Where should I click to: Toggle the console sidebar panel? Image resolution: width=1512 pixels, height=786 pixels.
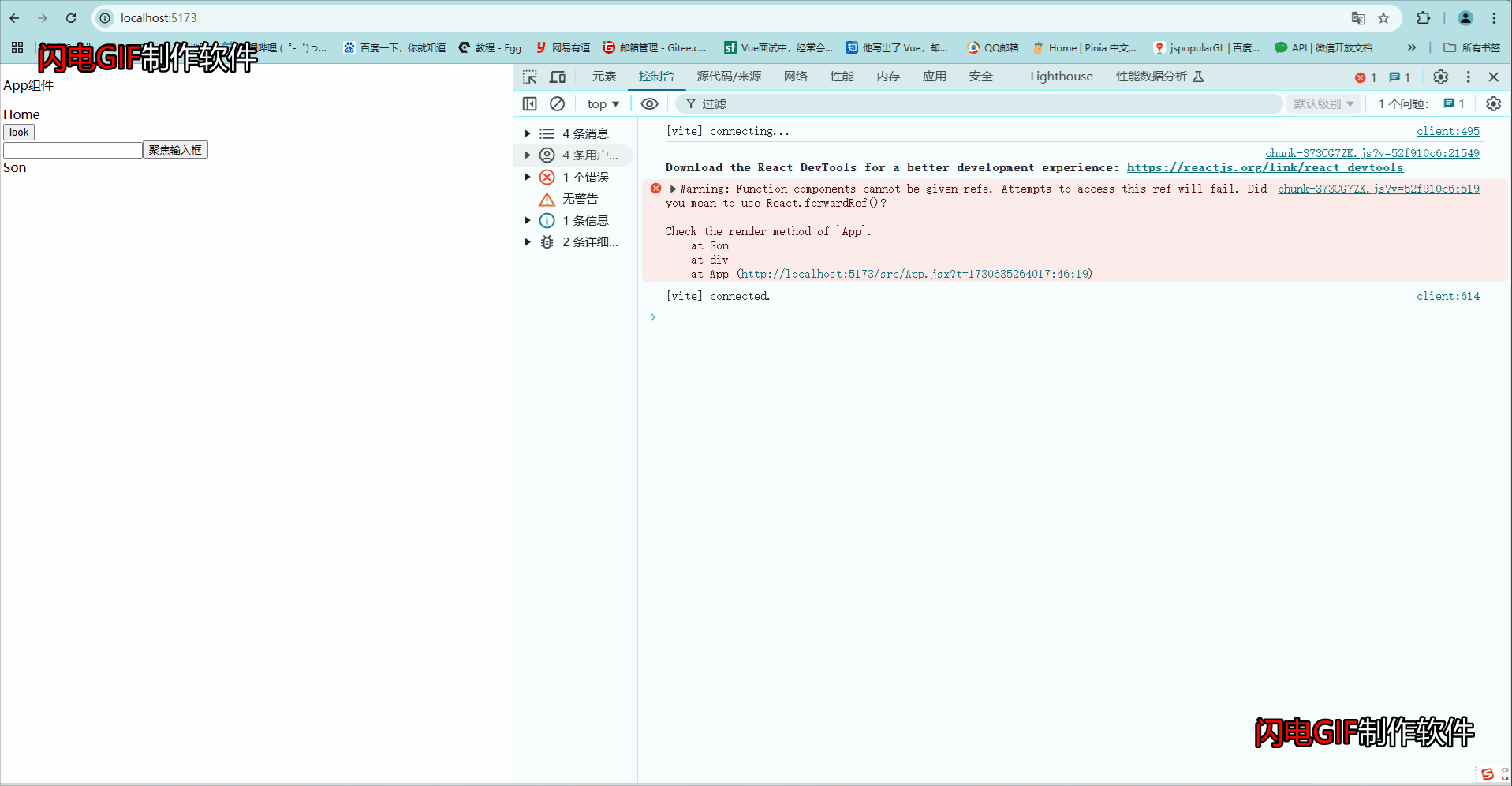click(x=530, y=103)
